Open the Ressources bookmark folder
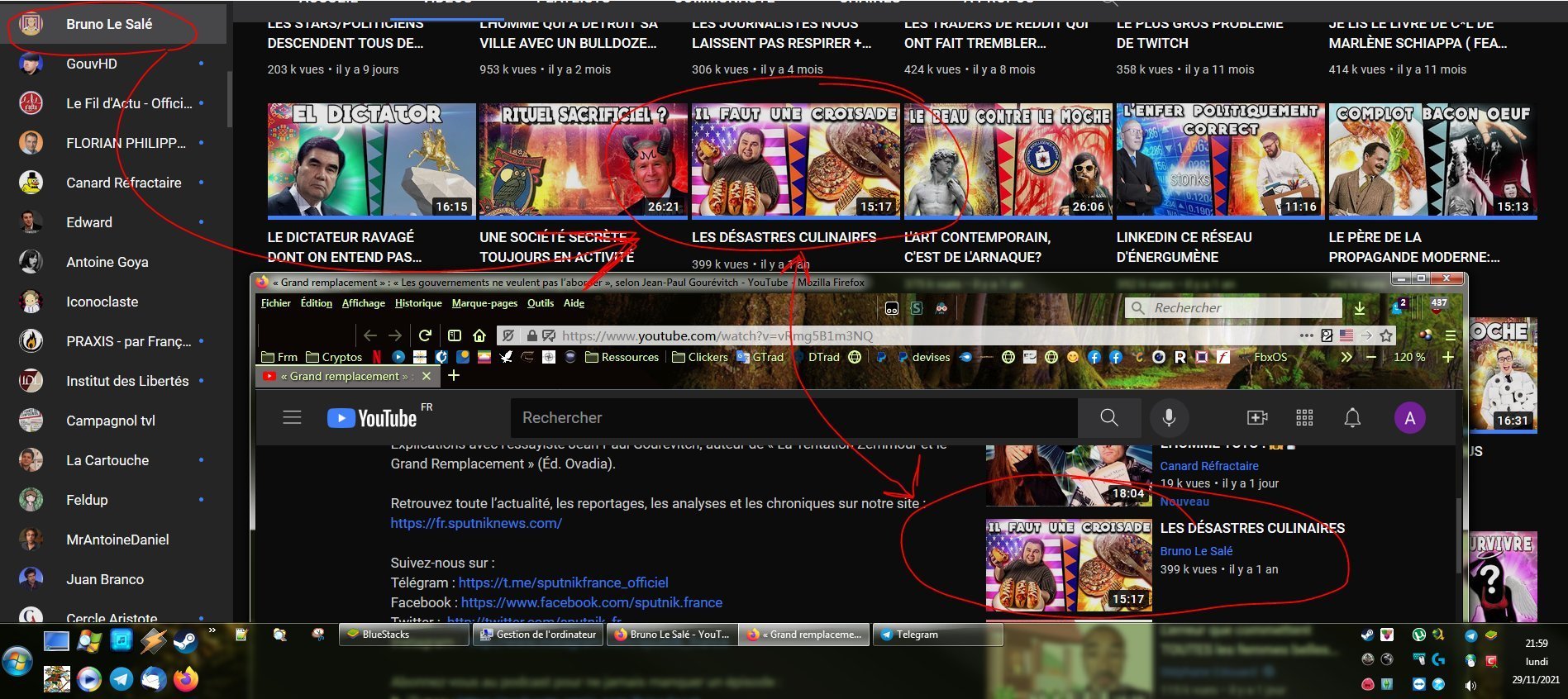The width and height of the screenshot is (1568, 699). pyautogui.click(x=622, y=357)
